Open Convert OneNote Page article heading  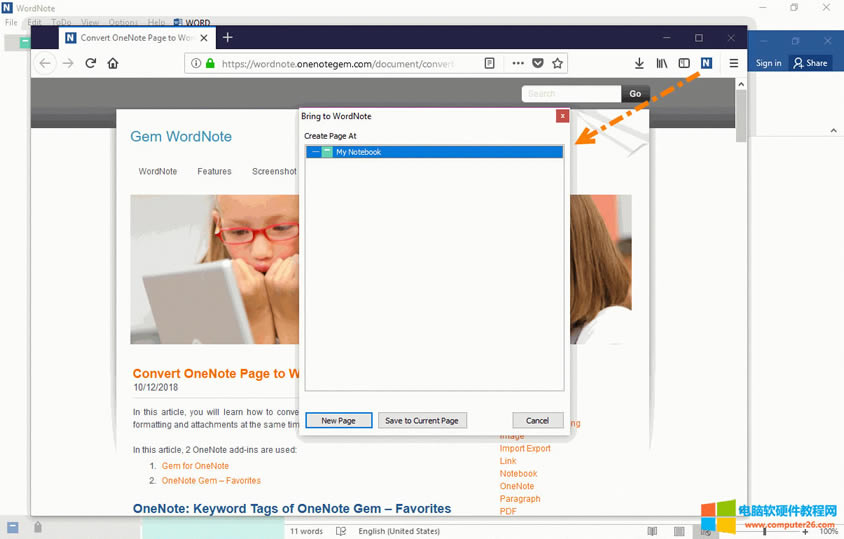(x=216, y=374)
